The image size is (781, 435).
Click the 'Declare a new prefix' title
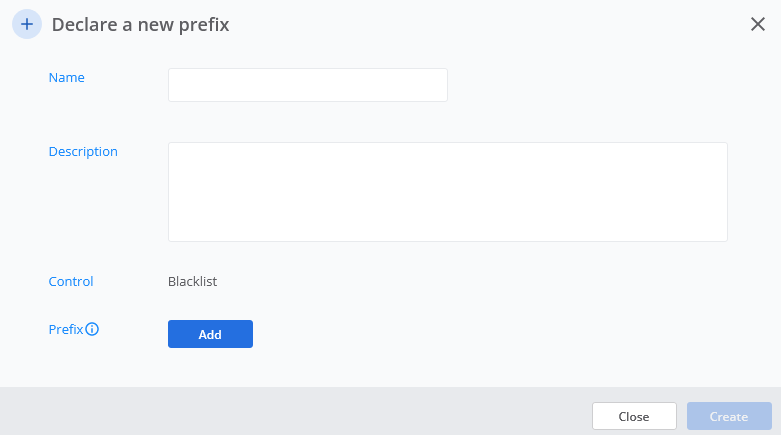pos(140,24)
